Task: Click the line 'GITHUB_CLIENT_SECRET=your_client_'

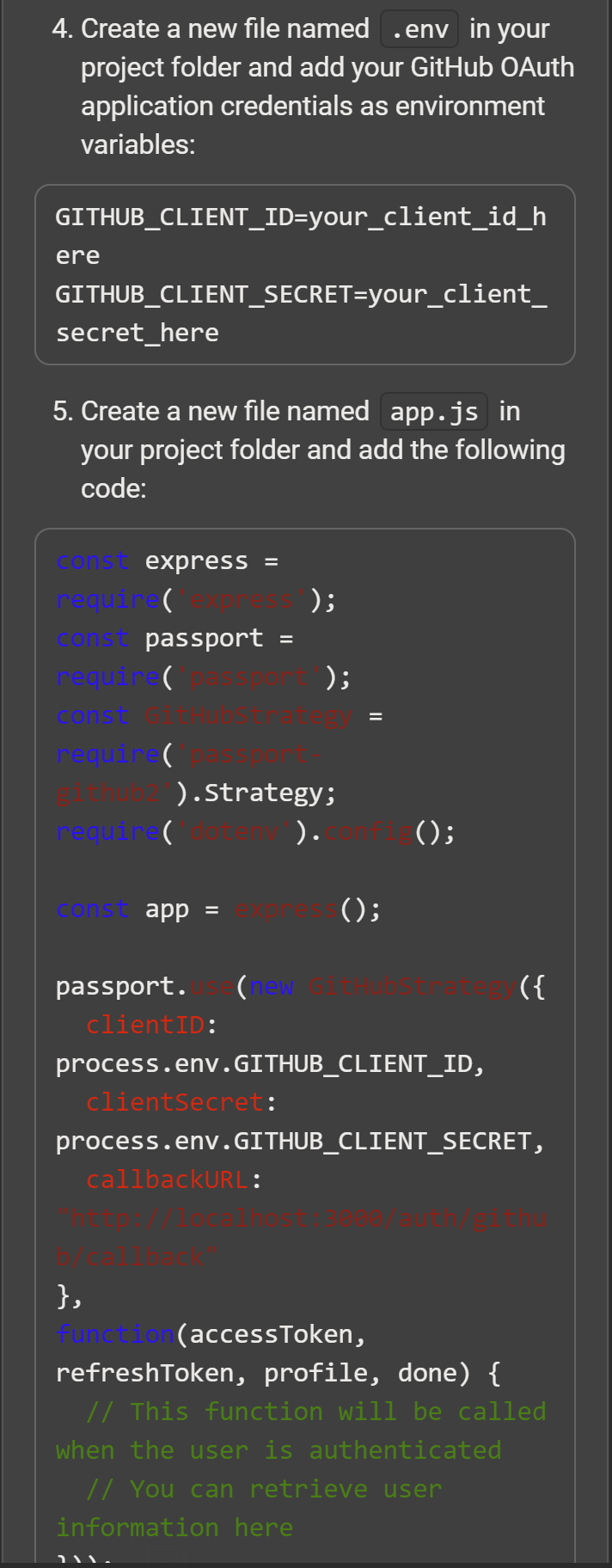Action: [302, 294]
